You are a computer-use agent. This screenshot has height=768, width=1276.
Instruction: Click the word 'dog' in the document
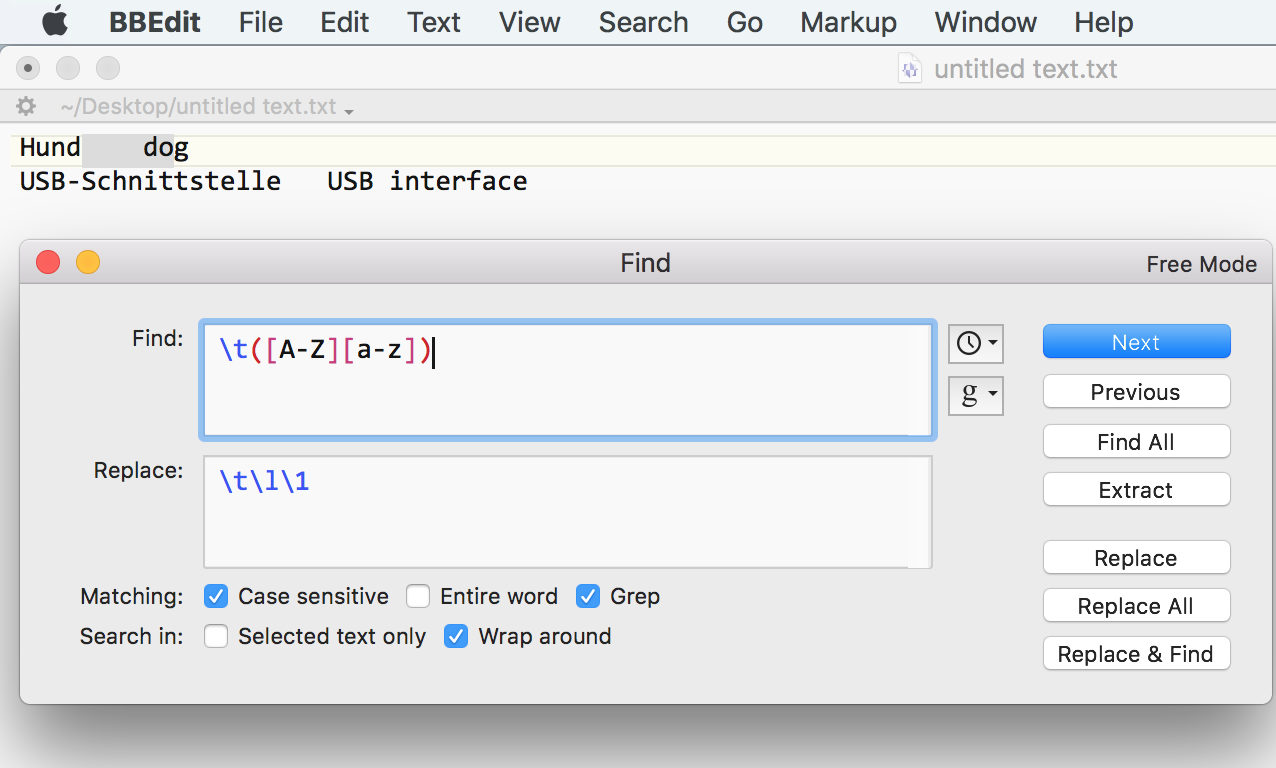click(x=166, y=149)
